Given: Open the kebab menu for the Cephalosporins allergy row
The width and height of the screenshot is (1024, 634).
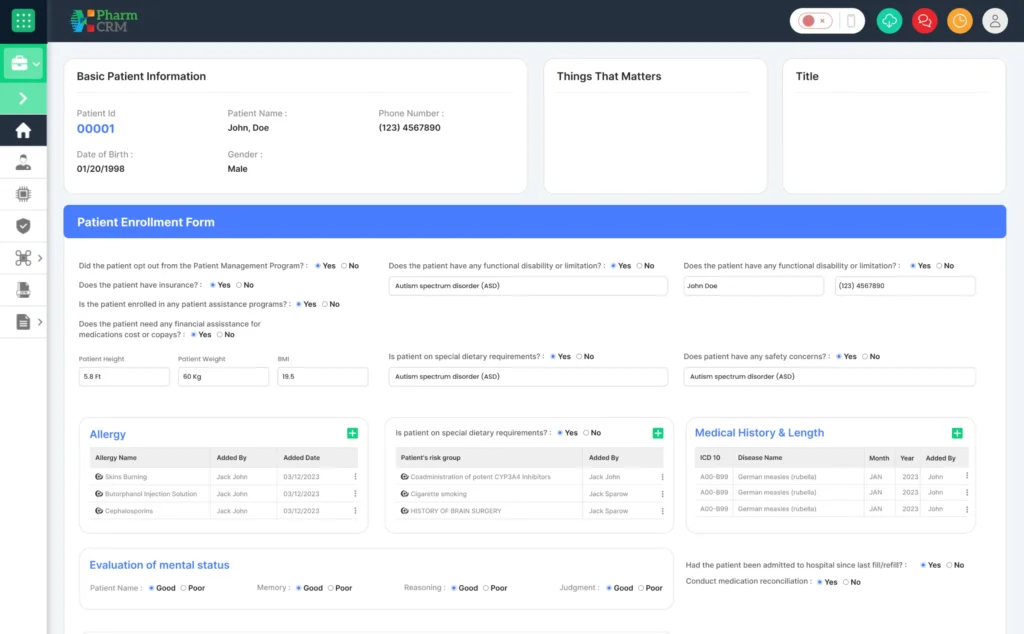Looking at the screenshot, I should (352, 510).
